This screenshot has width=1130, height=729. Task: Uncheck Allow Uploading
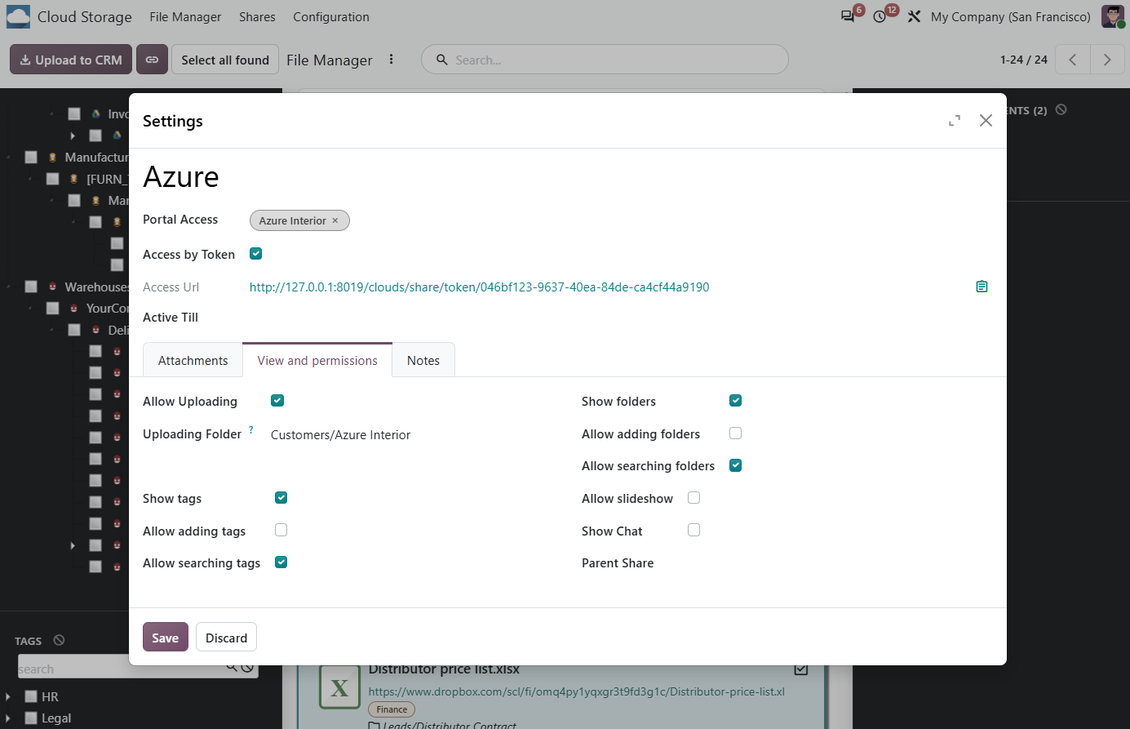pos(277,401)
